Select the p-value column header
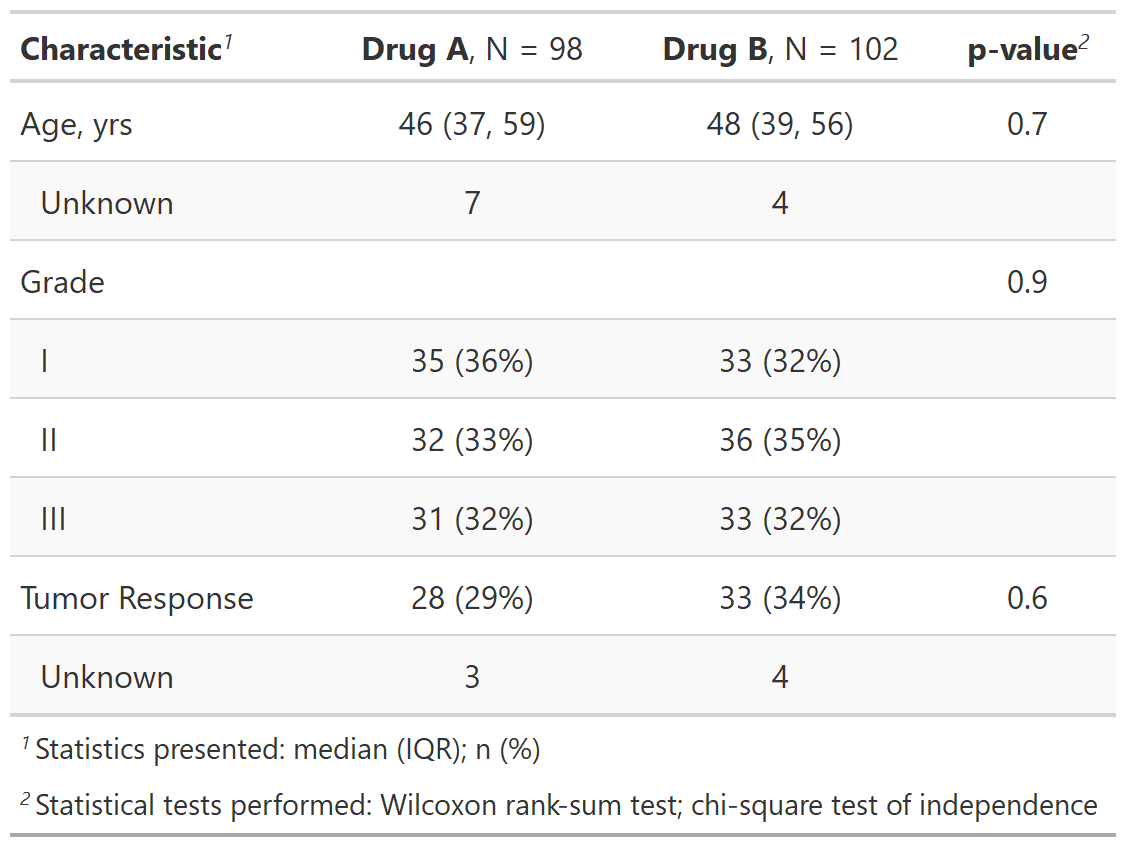The width and height of the screenshot is (1126, 847). coord(1027,50)
